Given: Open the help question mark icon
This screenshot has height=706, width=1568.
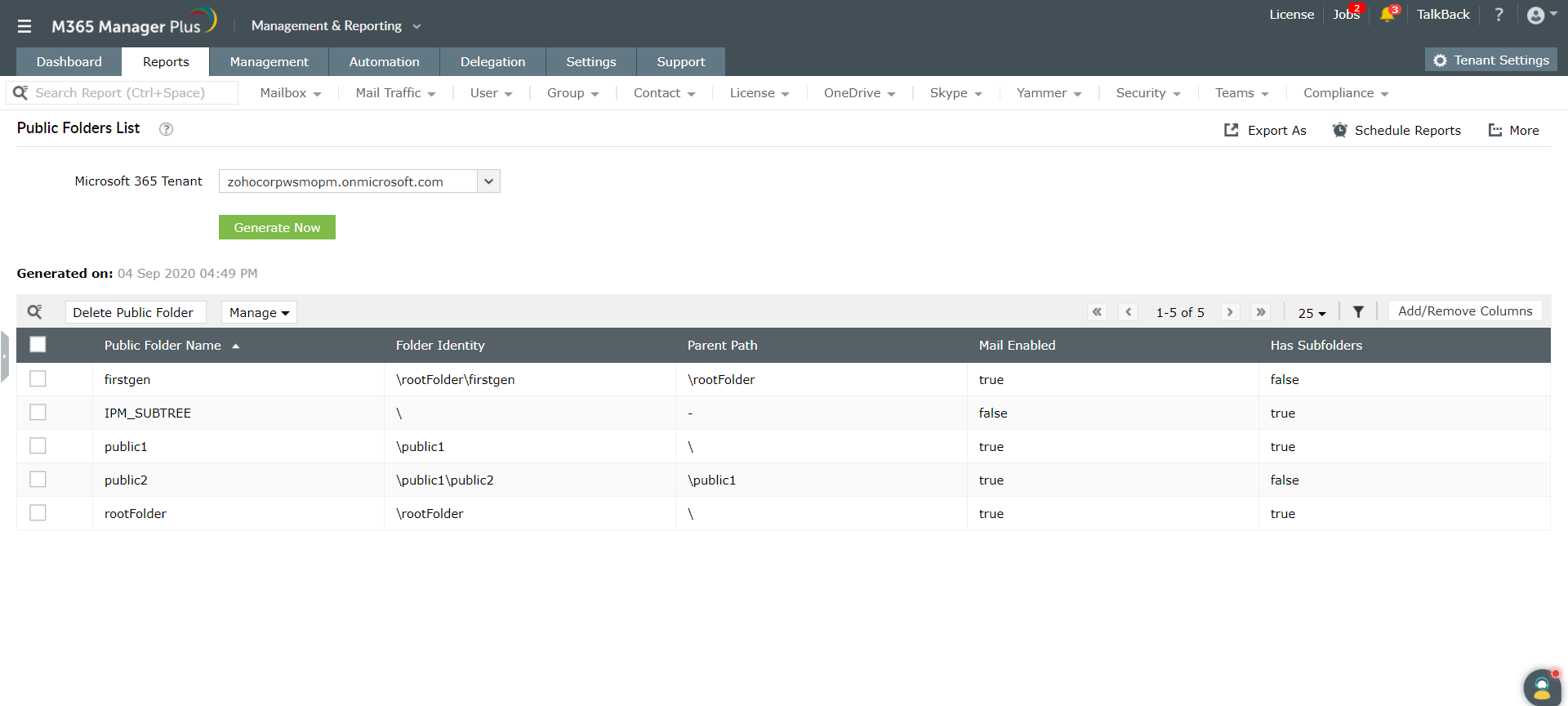Looking at the screenshot, I should click(x=1499, y=15).
